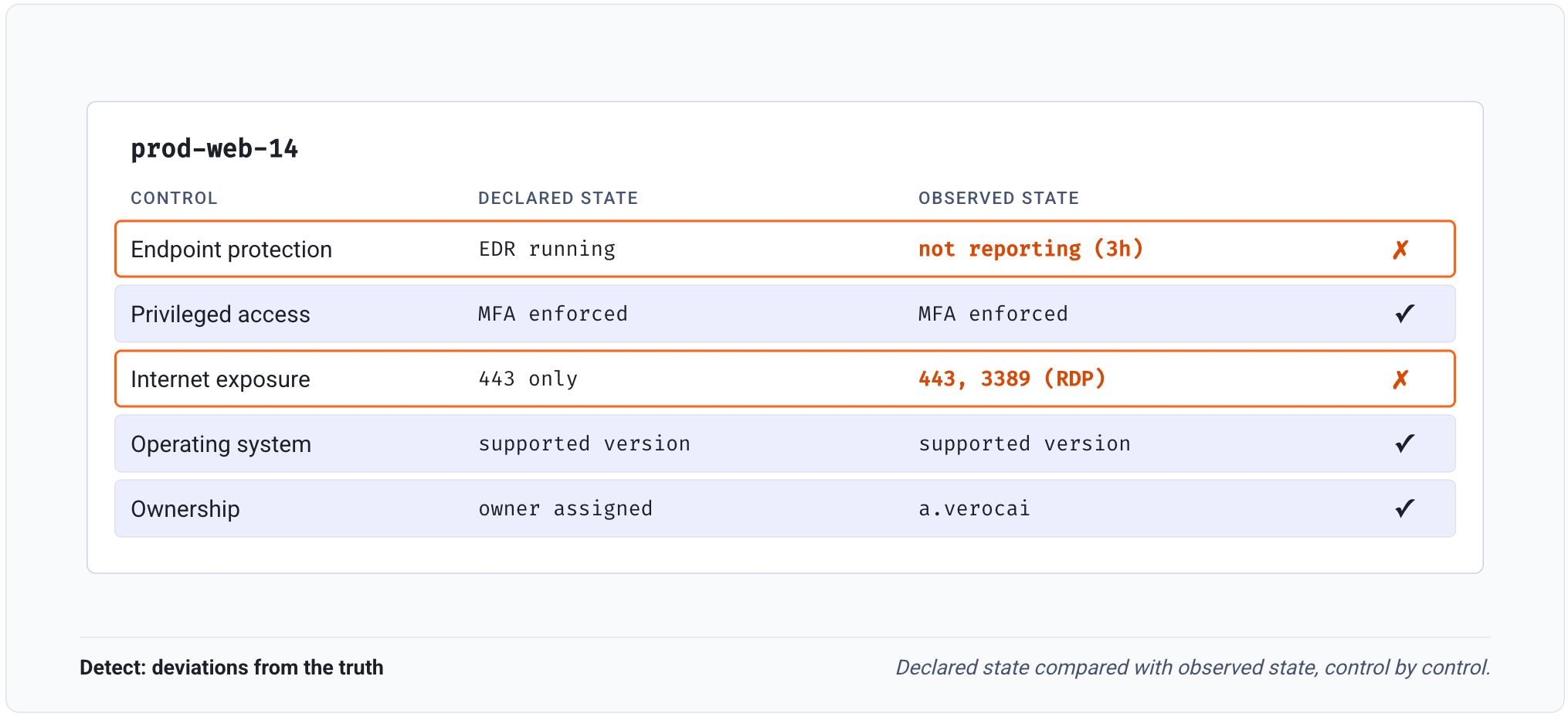This screenshot has height=717, width=1568.
Task: Click the 'a.verocai' owner value
Action: pos(974,508)
